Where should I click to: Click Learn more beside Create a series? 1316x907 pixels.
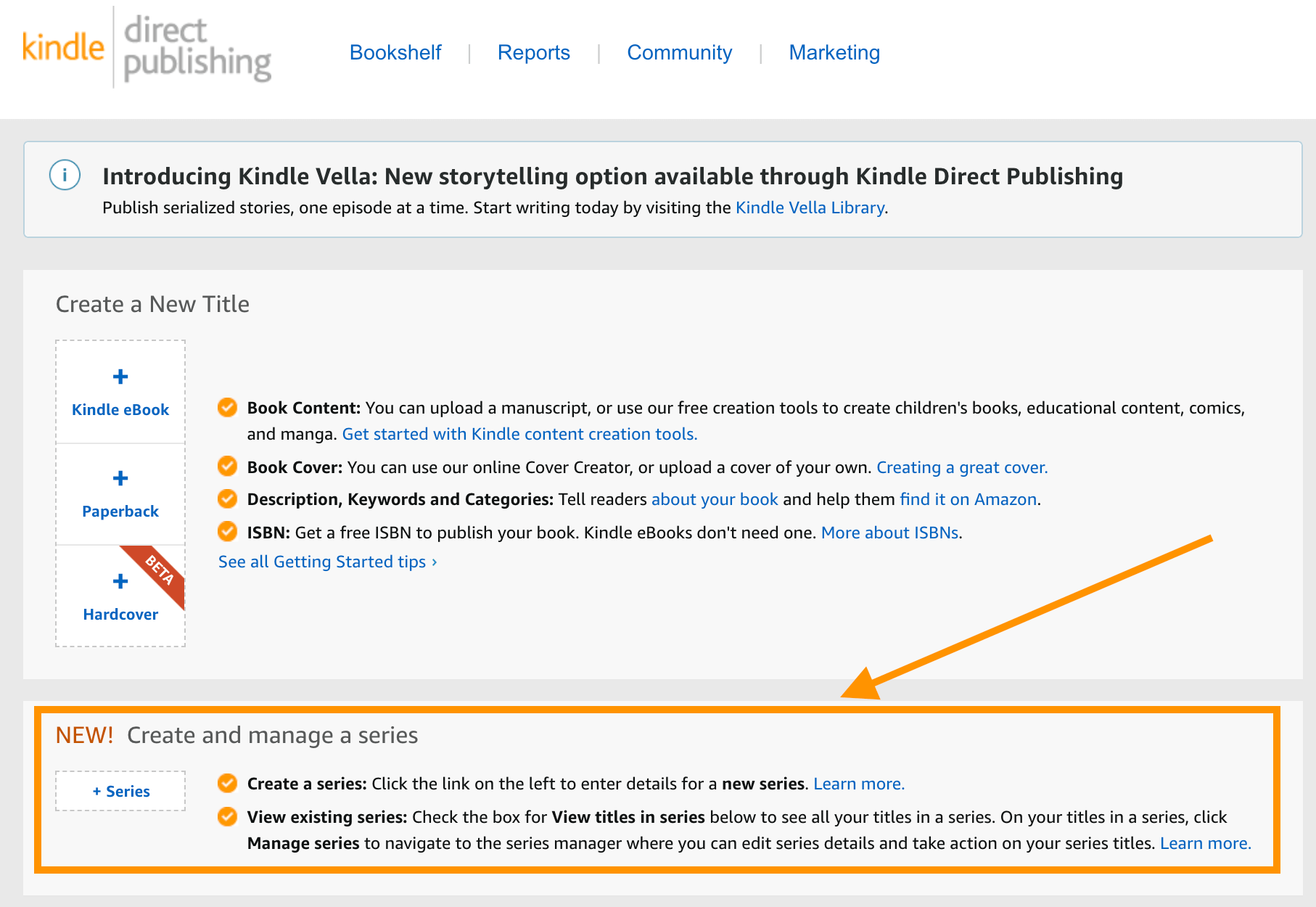[858, 784]
